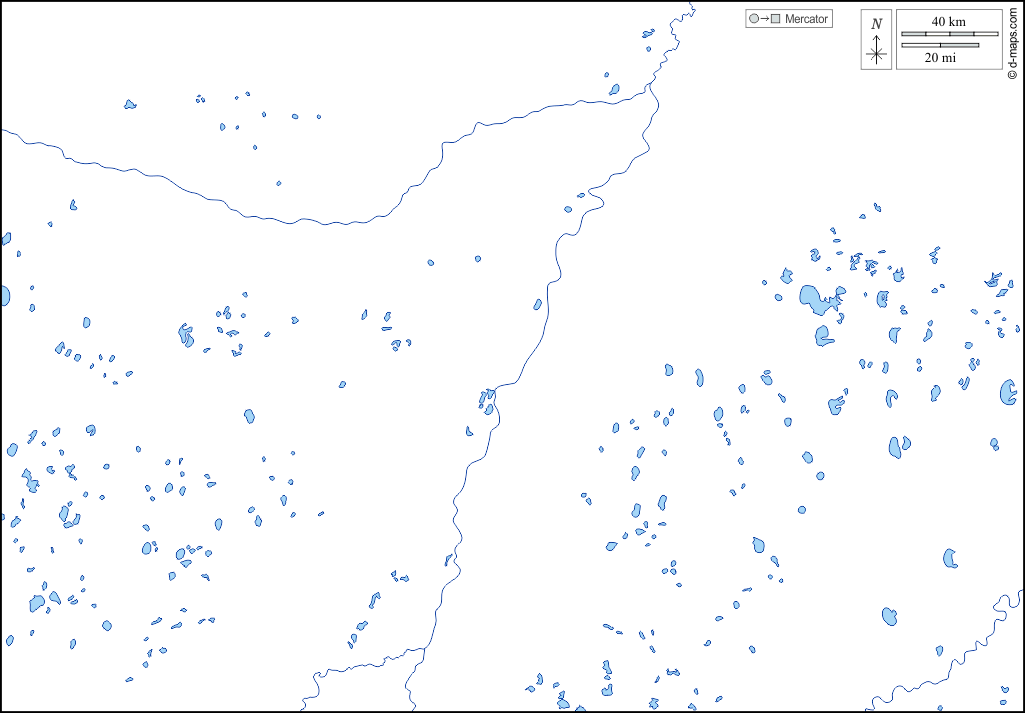
Task: Click the Mercator projection label
Action: coord(806,19)
